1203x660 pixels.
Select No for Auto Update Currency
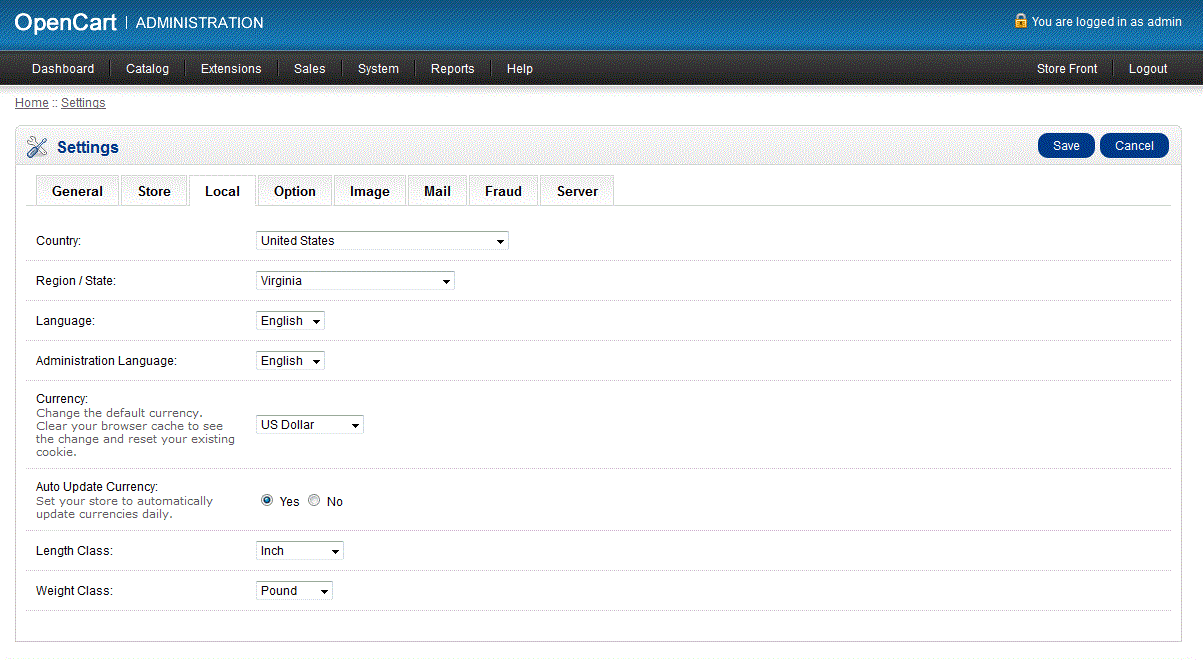[x=314, y=501]
